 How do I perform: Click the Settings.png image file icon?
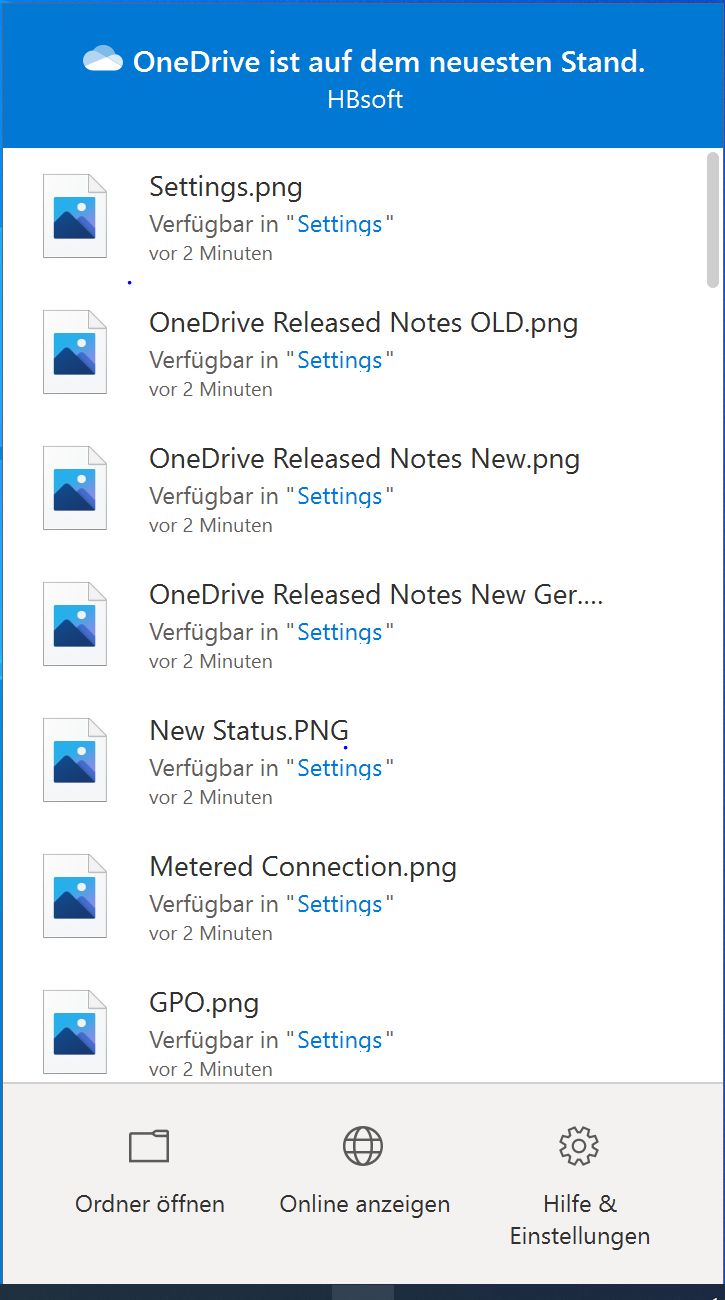coord(75,216)
